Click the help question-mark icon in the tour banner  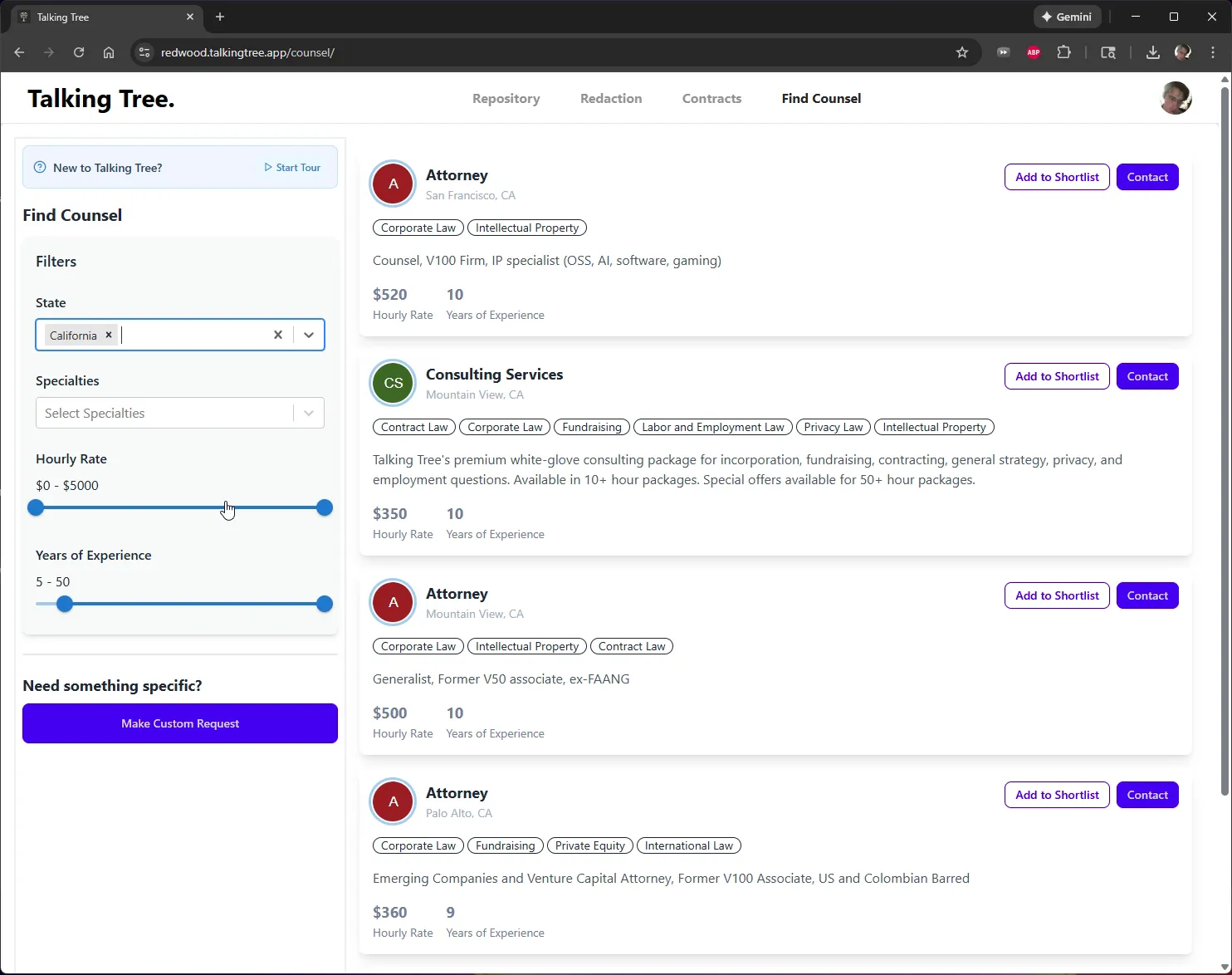point(40,167)
